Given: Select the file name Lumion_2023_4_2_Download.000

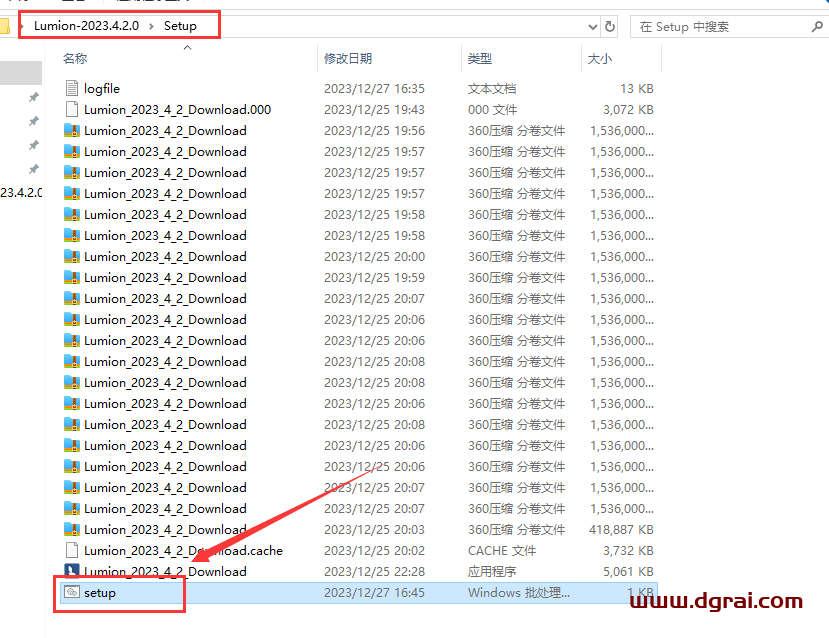Looking at the screenshot, I should [x=178, y=109].
